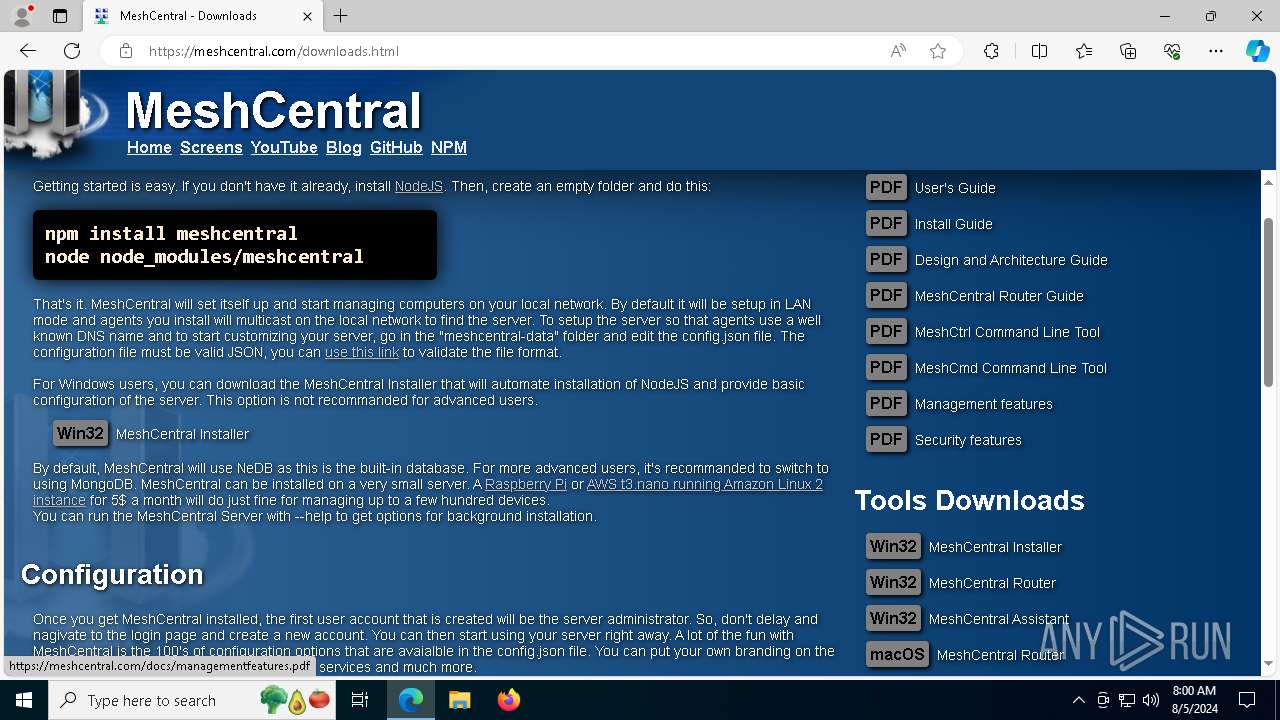The width and height of the screenshot is (1280, 720).
Task: Follow the NodeJS link
Action: click(x=418, y=186)
